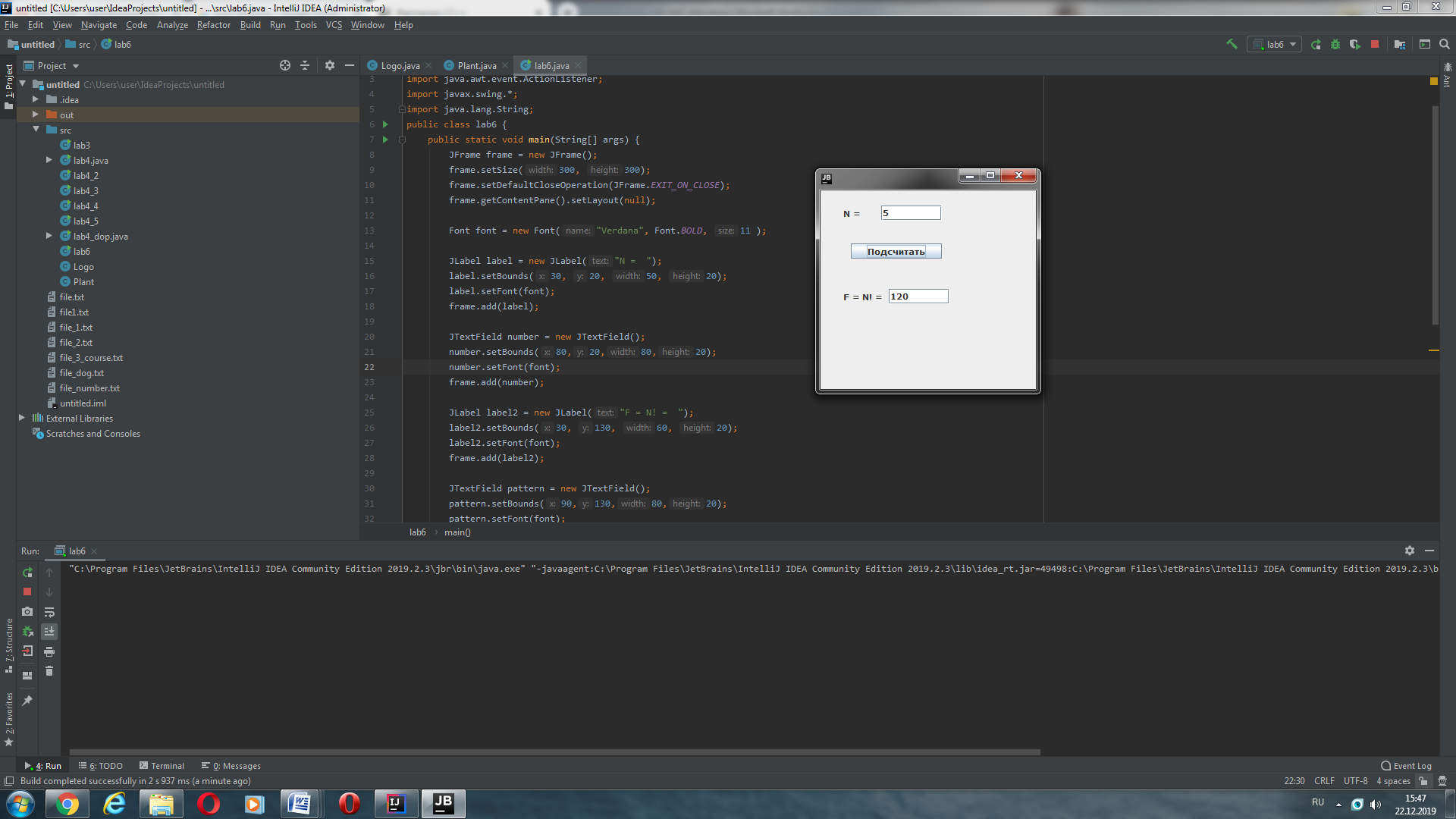
Task: Stop the process in Run panel
Action: click(27, 591)
